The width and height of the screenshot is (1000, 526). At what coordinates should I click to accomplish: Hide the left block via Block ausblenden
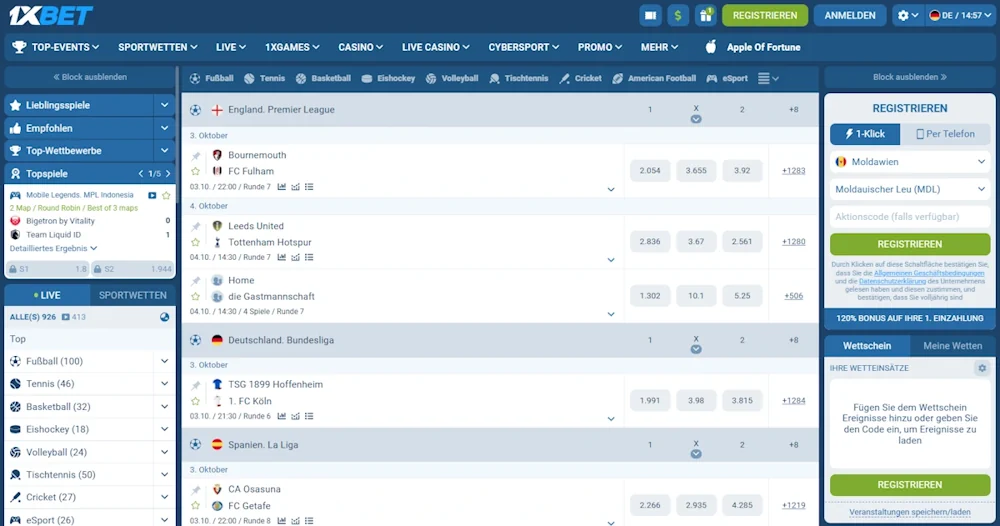90,77
